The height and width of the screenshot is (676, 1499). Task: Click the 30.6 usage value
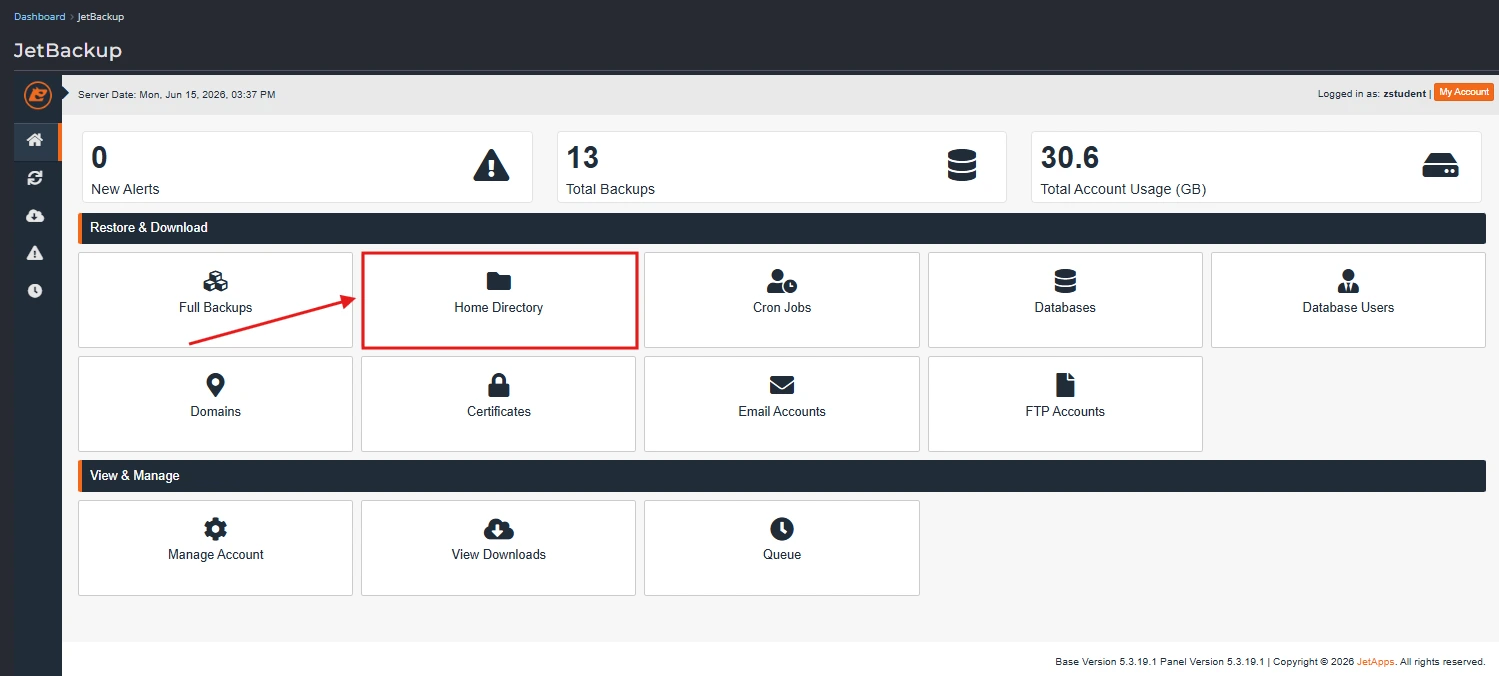pyautogui.click(x=1069, y=158)
